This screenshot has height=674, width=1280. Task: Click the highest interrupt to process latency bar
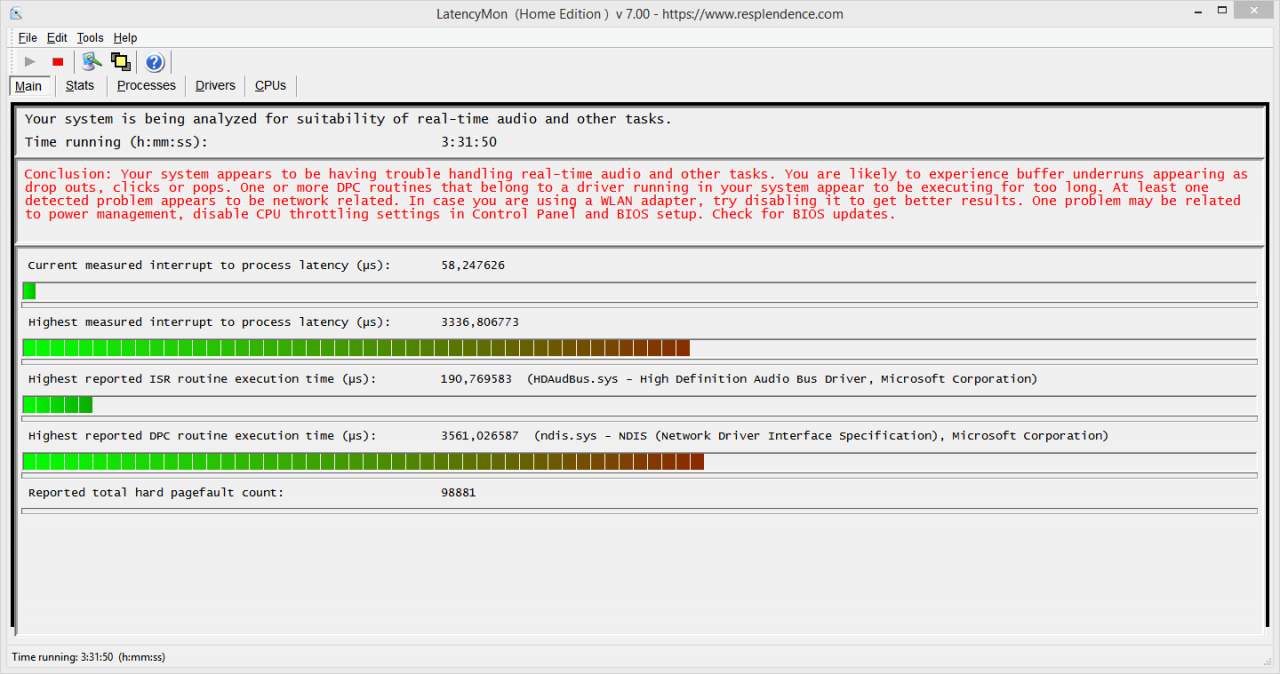(x=356, y=348)
